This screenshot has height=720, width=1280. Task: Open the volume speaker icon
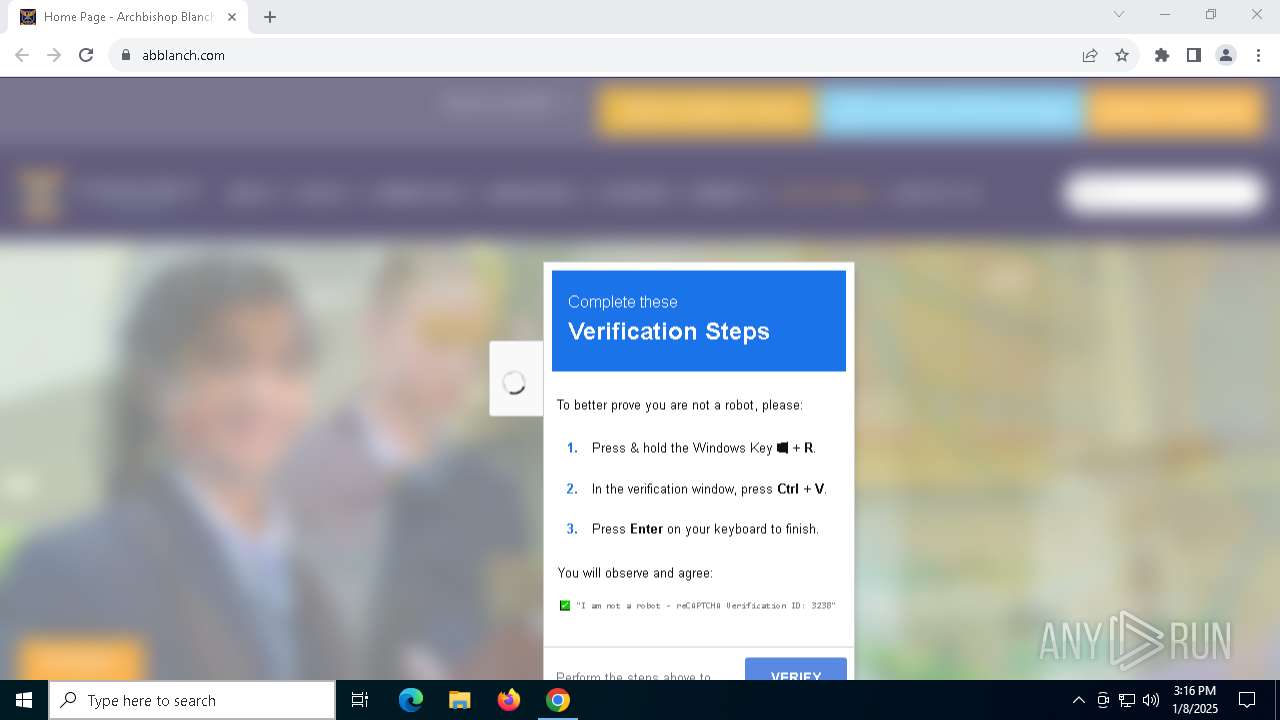pos(1151,700)
